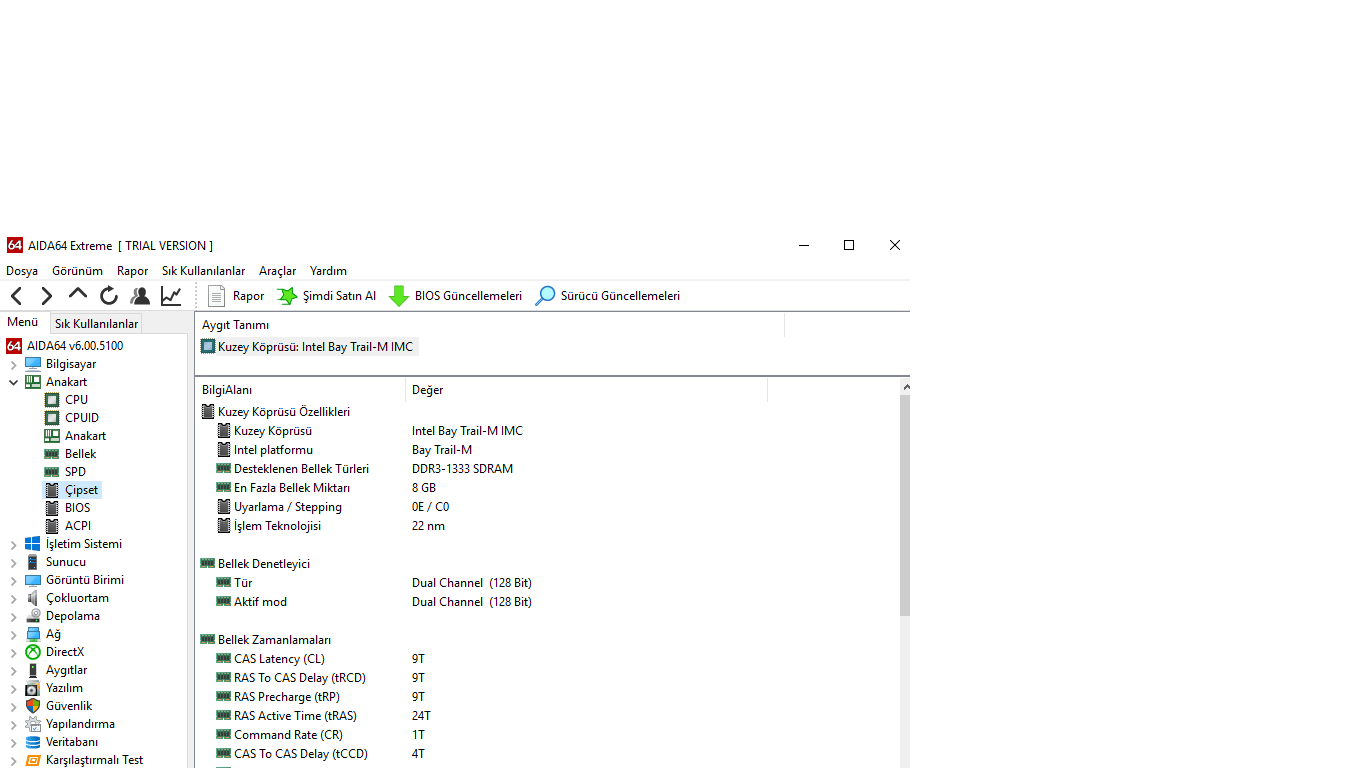Image resolution: width=1366 pixels, height=768 pixels.
Task: Click the Güvenlik shield icon
Action: point(33,706)
